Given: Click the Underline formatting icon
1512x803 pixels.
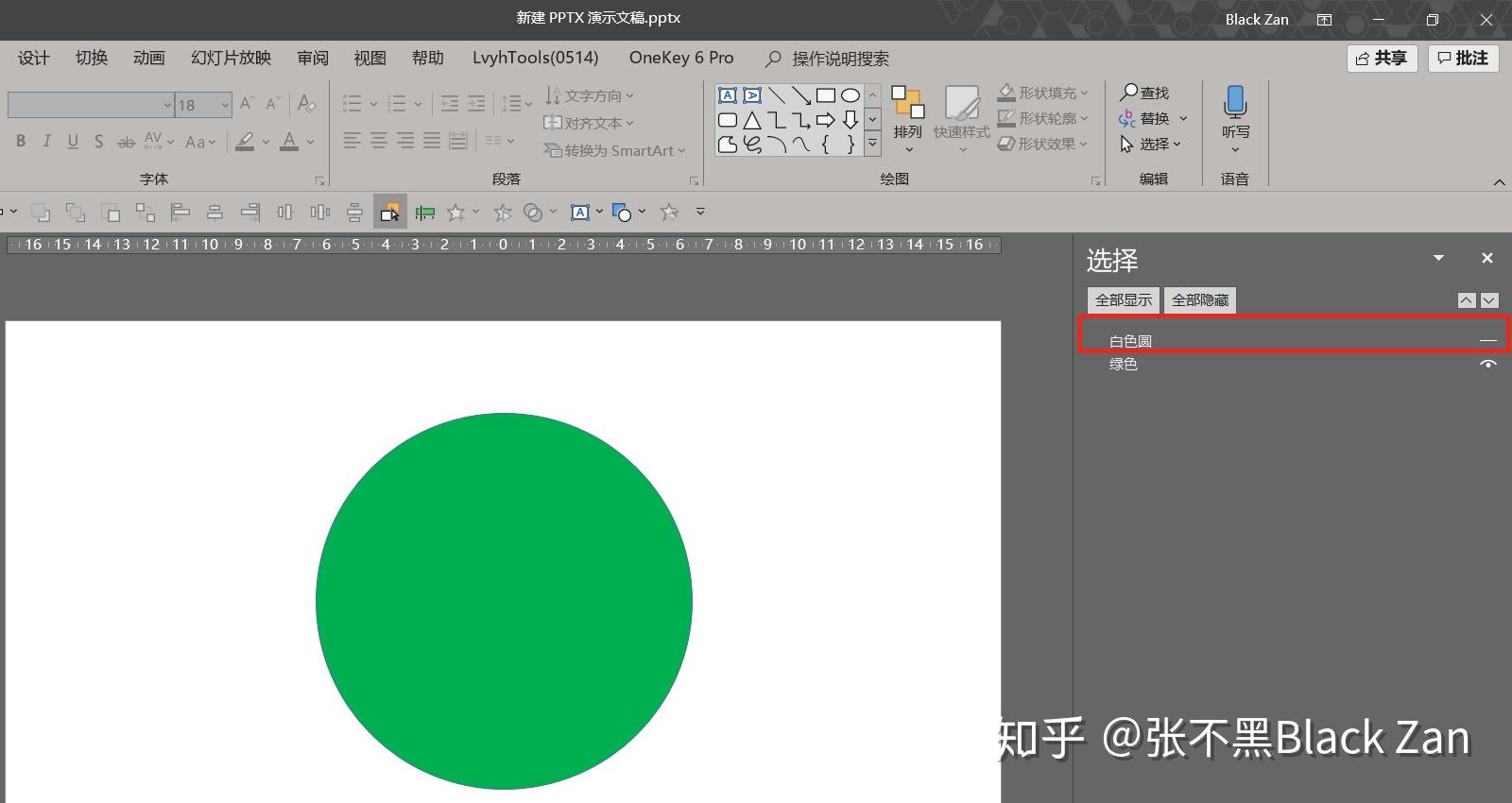Looking at the screenshot, I should click(x=73, y=142).
